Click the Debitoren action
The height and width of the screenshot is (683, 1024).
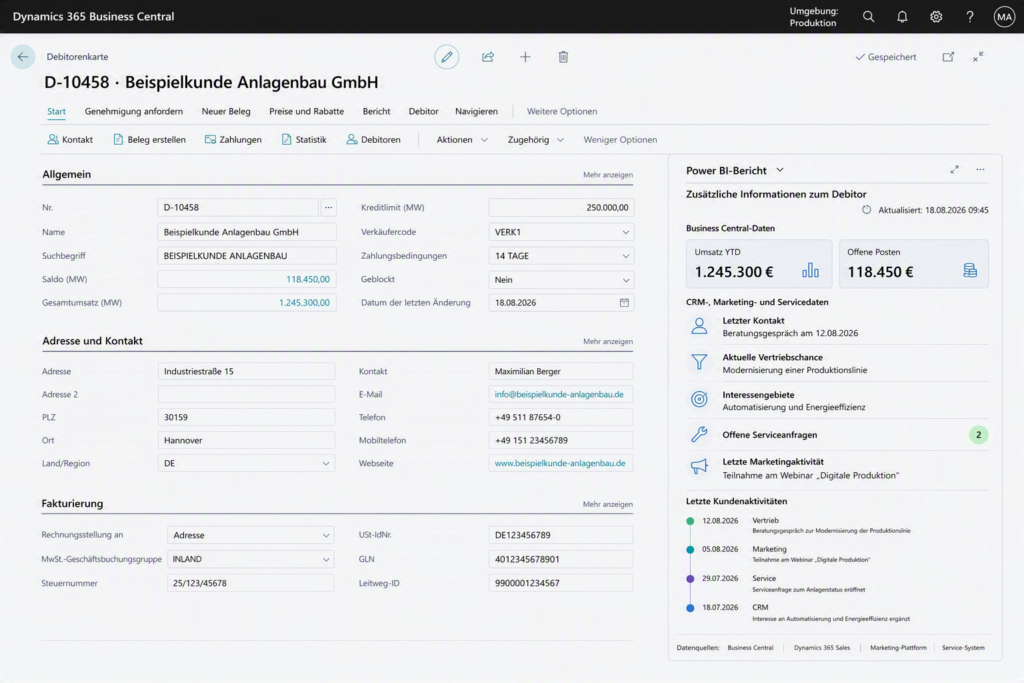point(373,139)
